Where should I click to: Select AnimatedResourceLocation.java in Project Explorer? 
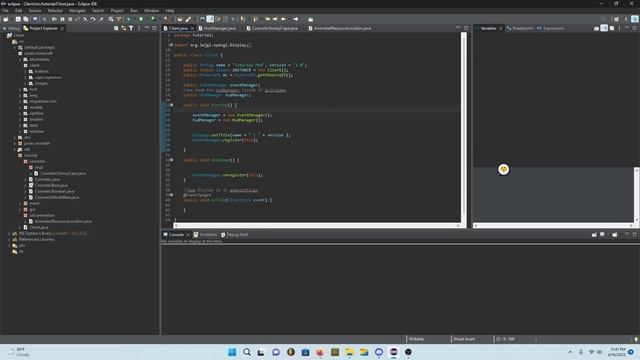point(63,221)
